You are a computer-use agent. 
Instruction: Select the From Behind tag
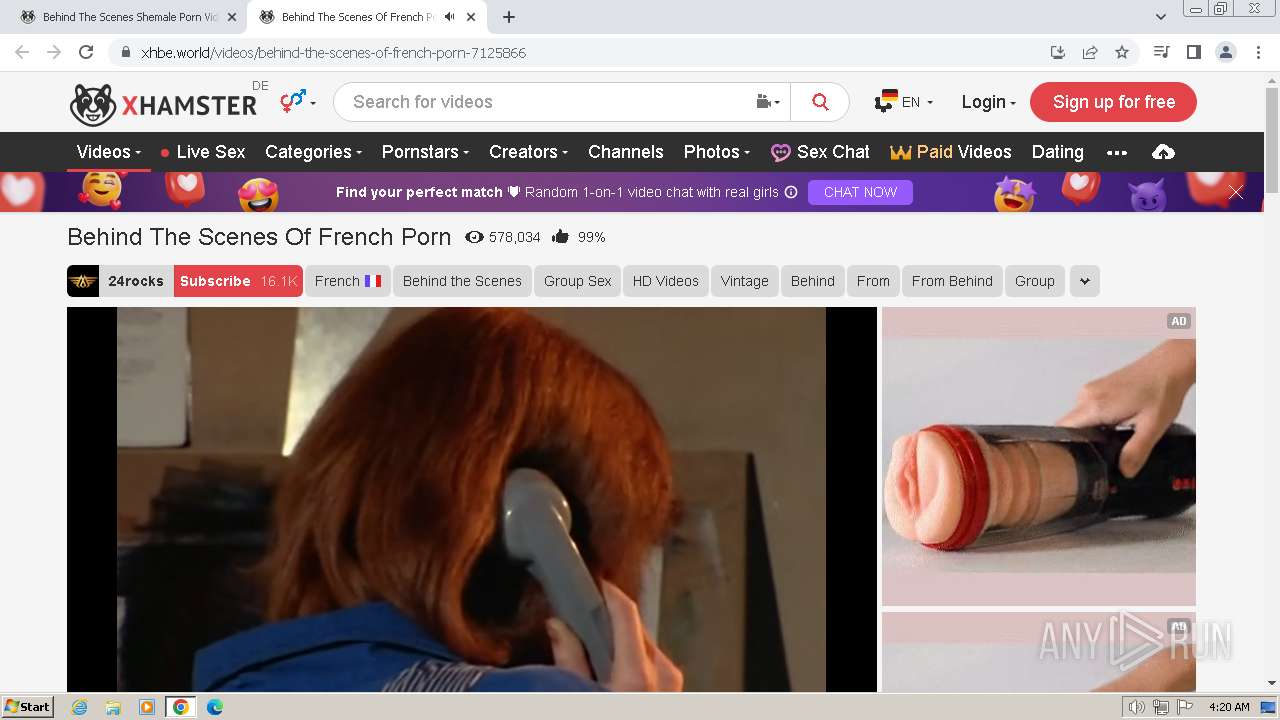(952, 281)
